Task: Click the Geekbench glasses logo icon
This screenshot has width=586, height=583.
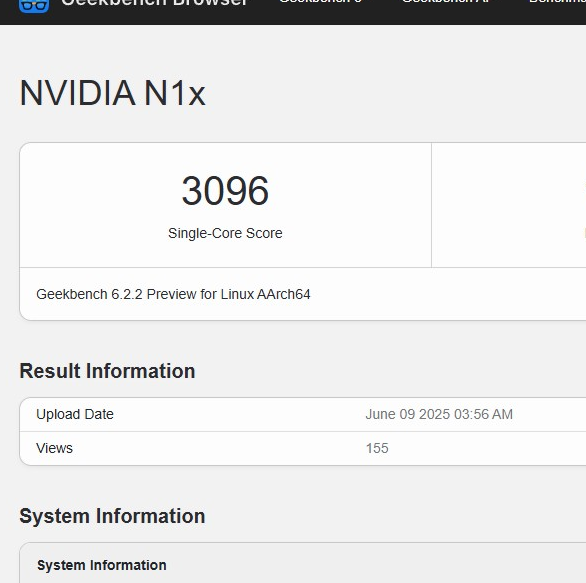Action: 34,6
